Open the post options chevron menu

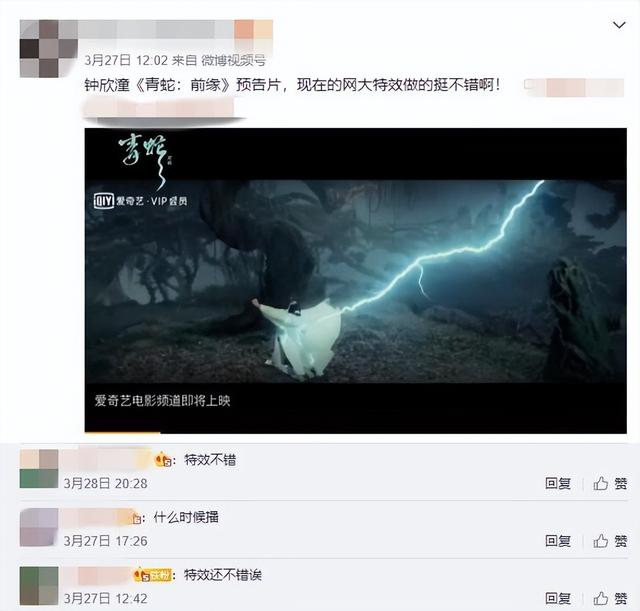619,25
